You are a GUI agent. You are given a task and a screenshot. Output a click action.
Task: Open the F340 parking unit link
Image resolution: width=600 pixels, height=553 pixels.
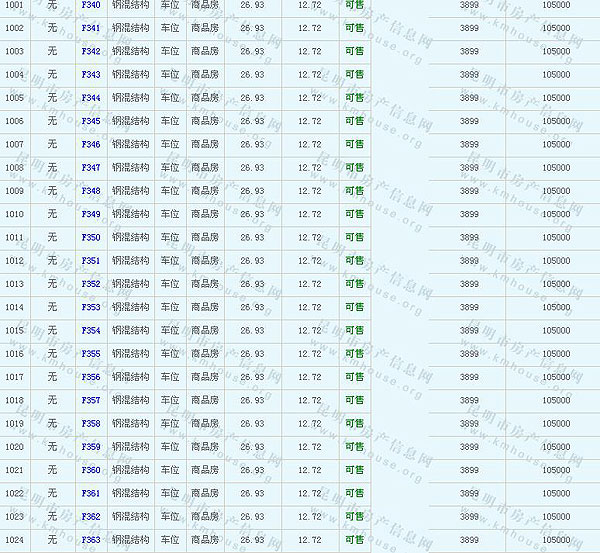point(90,5)
